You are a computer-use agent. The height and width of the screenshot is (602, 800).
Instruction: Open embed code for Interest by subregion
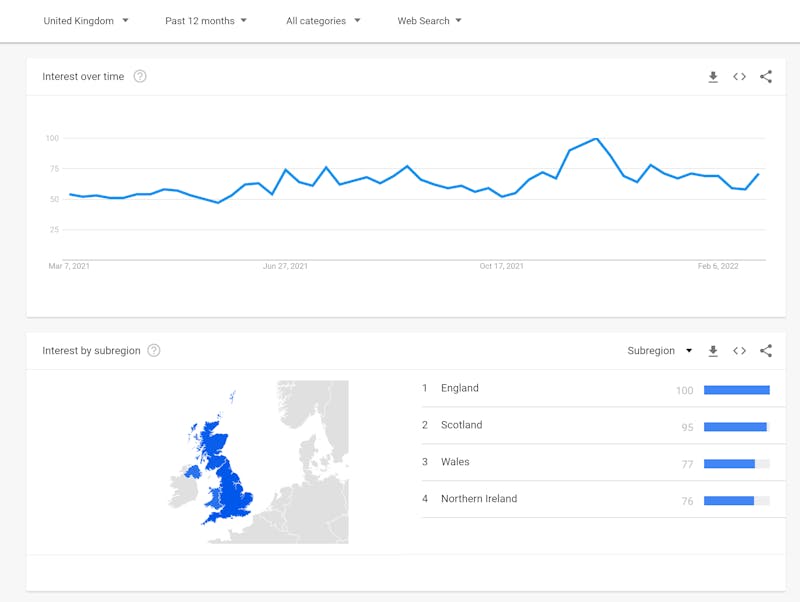[739, 350]
